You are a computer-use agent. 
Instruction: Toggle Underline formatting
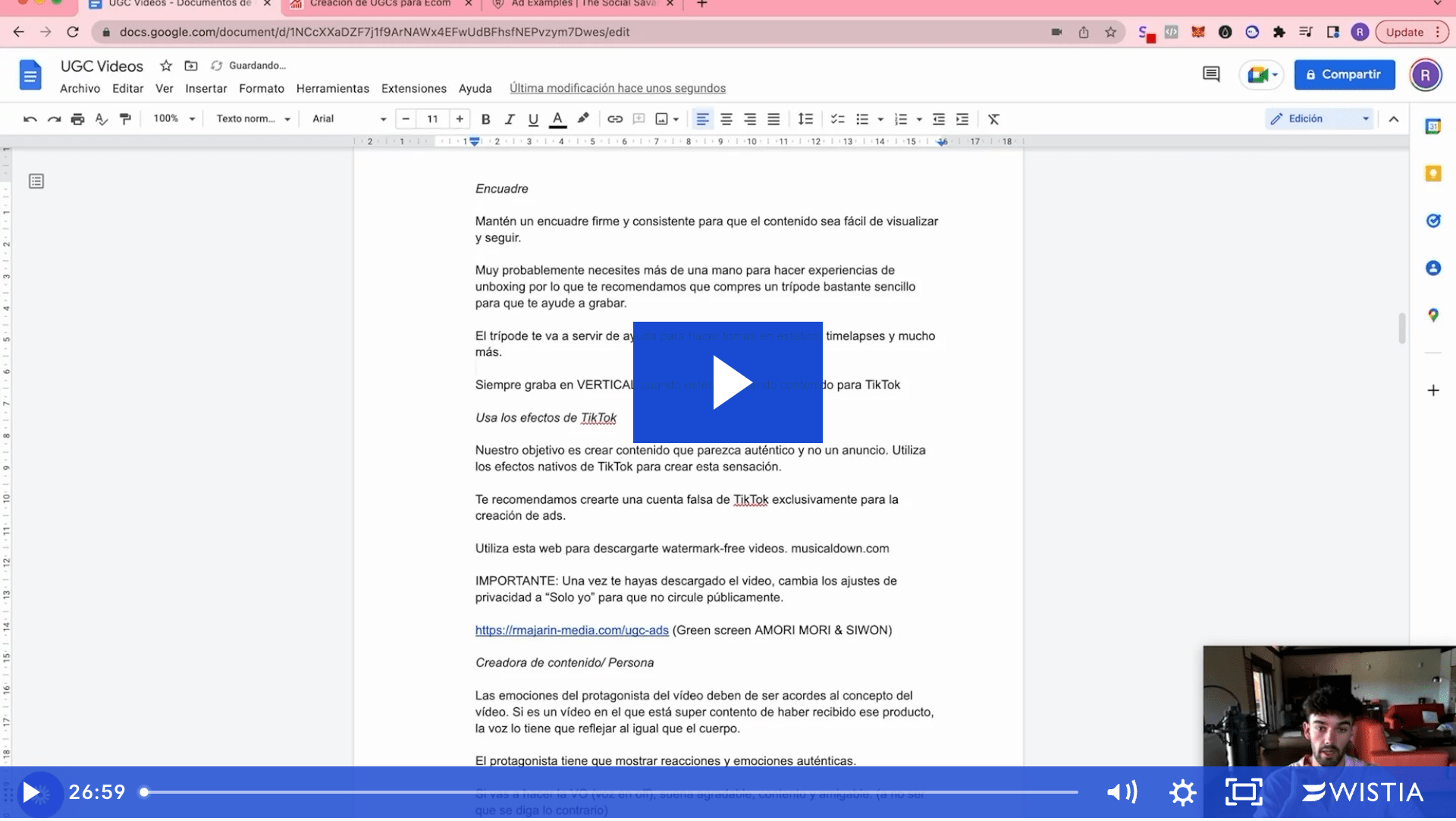(533, 119)
